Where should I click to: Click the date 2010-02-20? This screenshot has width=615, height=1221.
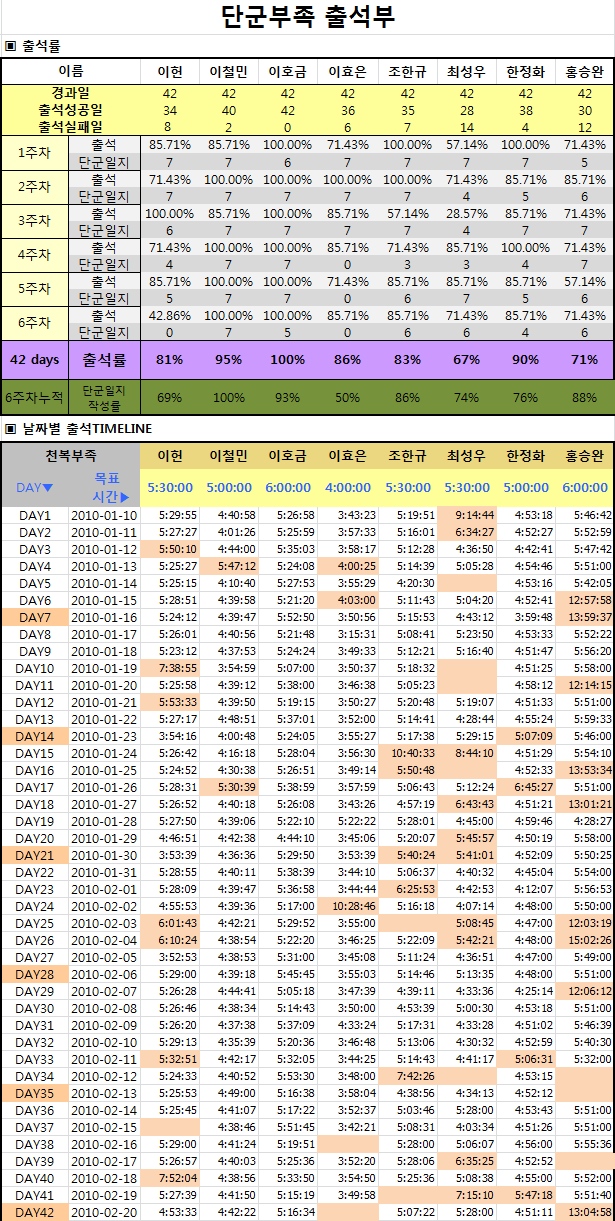105,1212
